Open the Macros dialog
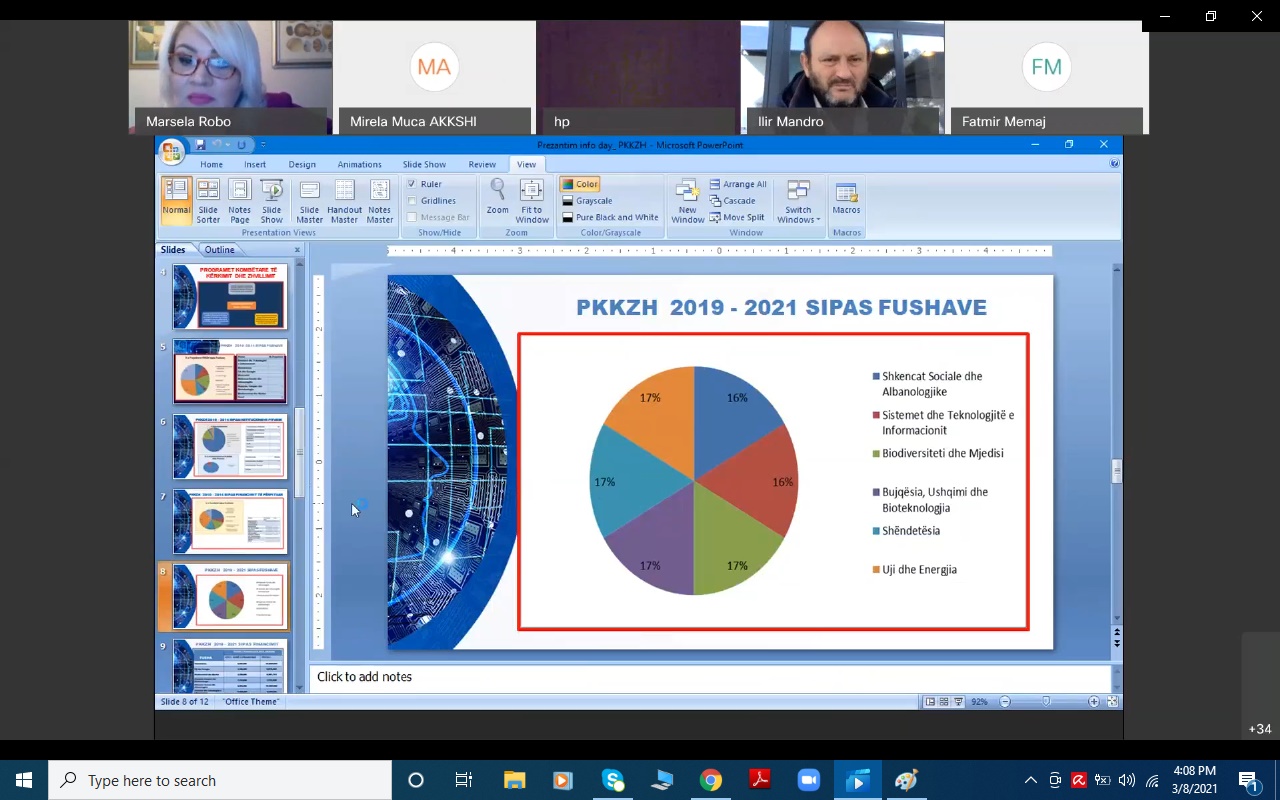This screenshot has height=800, width=1280. click(x=846, y=198)
